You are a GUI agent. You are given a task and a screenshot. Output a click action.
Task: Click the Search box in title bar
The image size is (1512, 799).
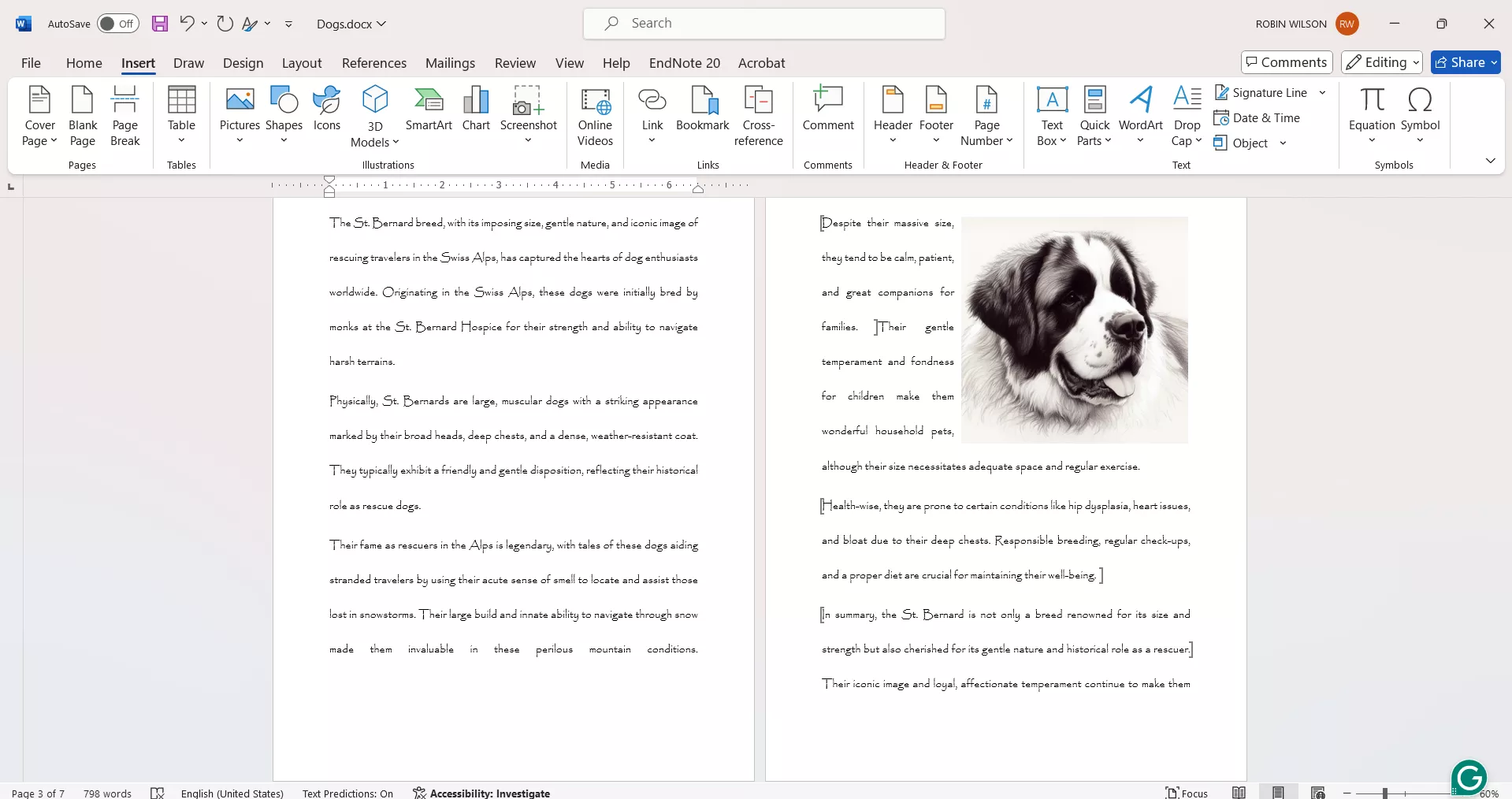pyautogui.click(x=763, y=24)
